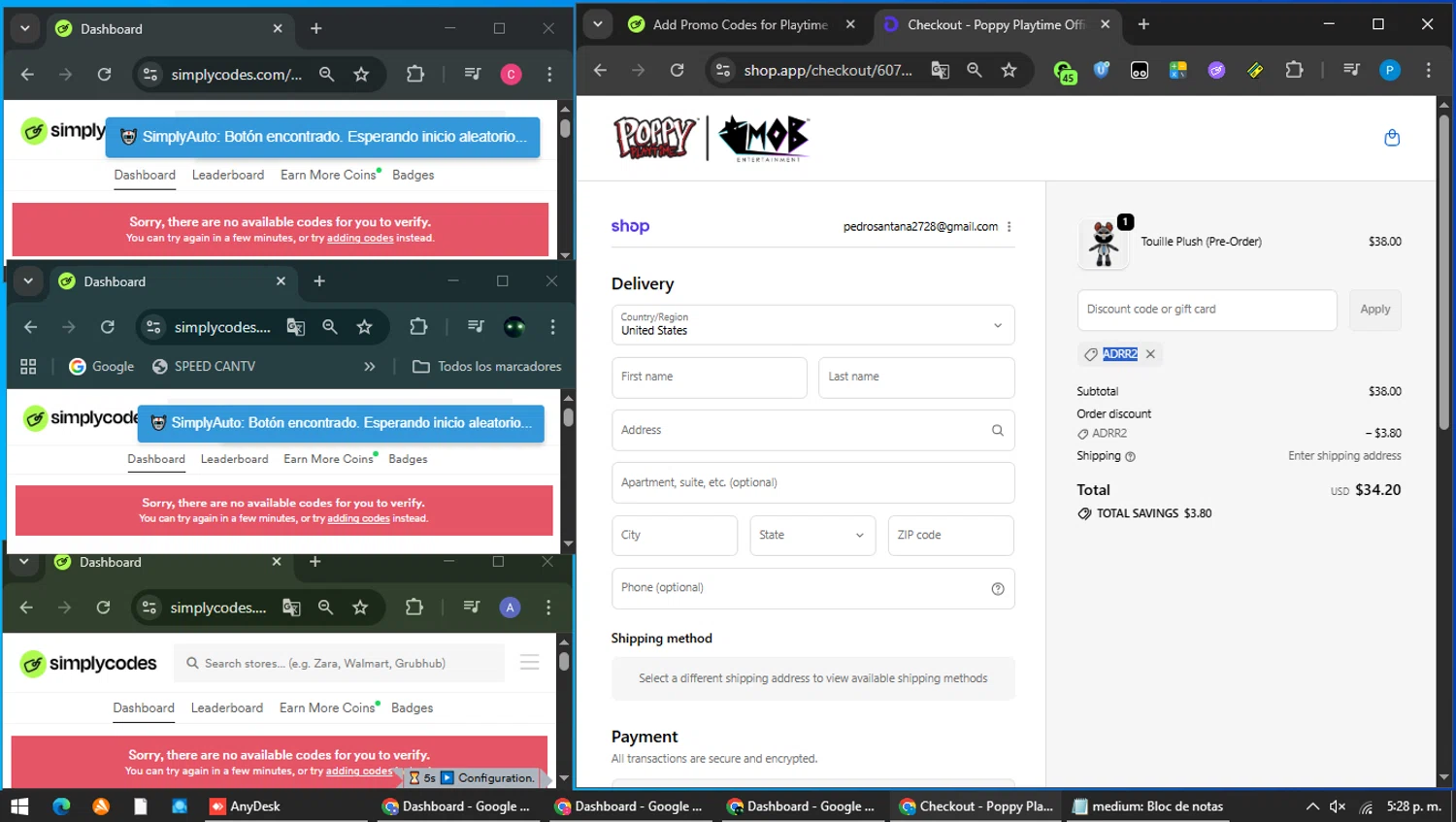Open Dashboard tab on the bottom simplycodes page
Screen dimensions: 1456x822
pos(144,707)
